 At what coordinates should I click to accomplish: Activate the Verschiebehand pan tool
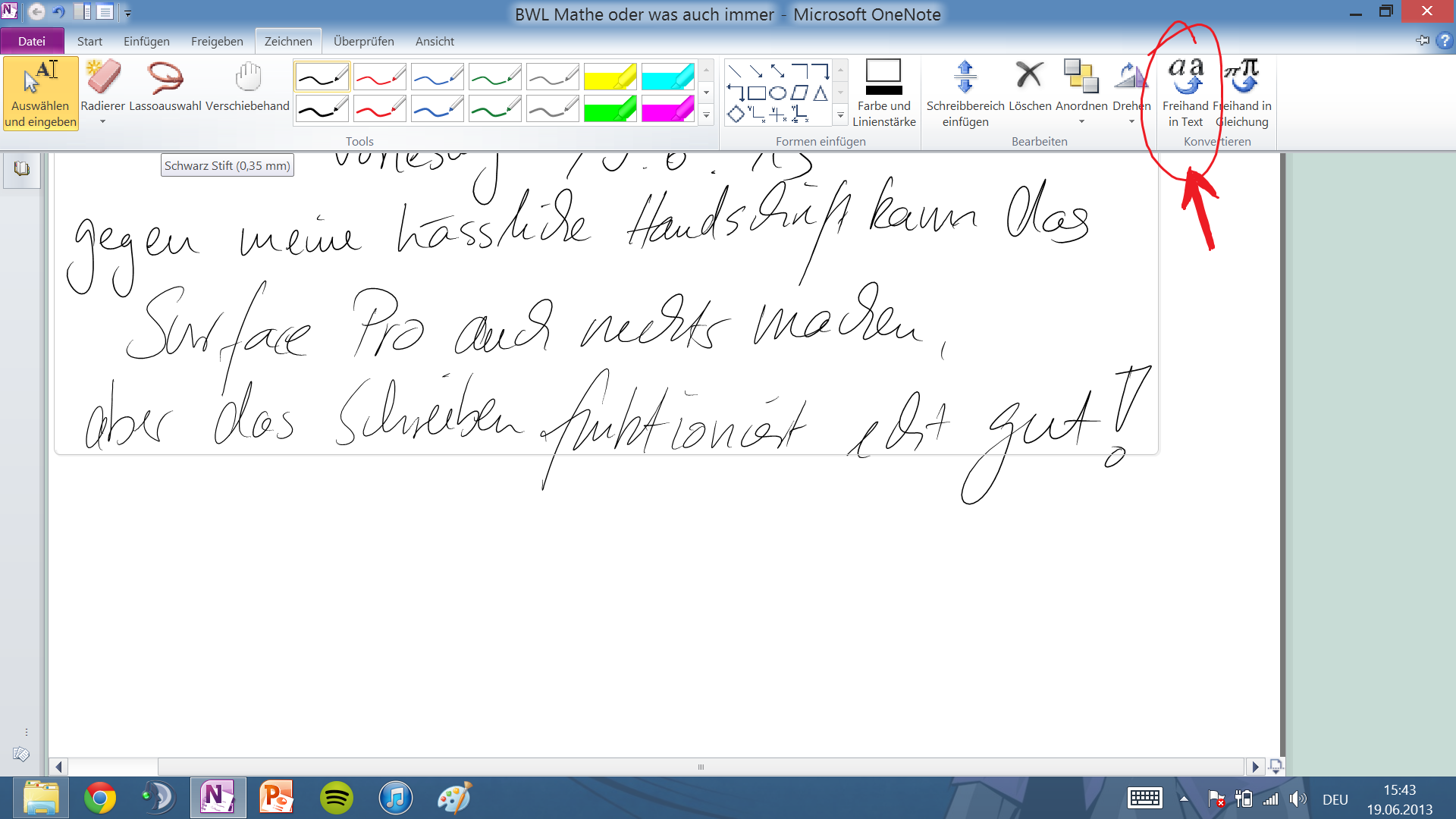coord(248,86)
